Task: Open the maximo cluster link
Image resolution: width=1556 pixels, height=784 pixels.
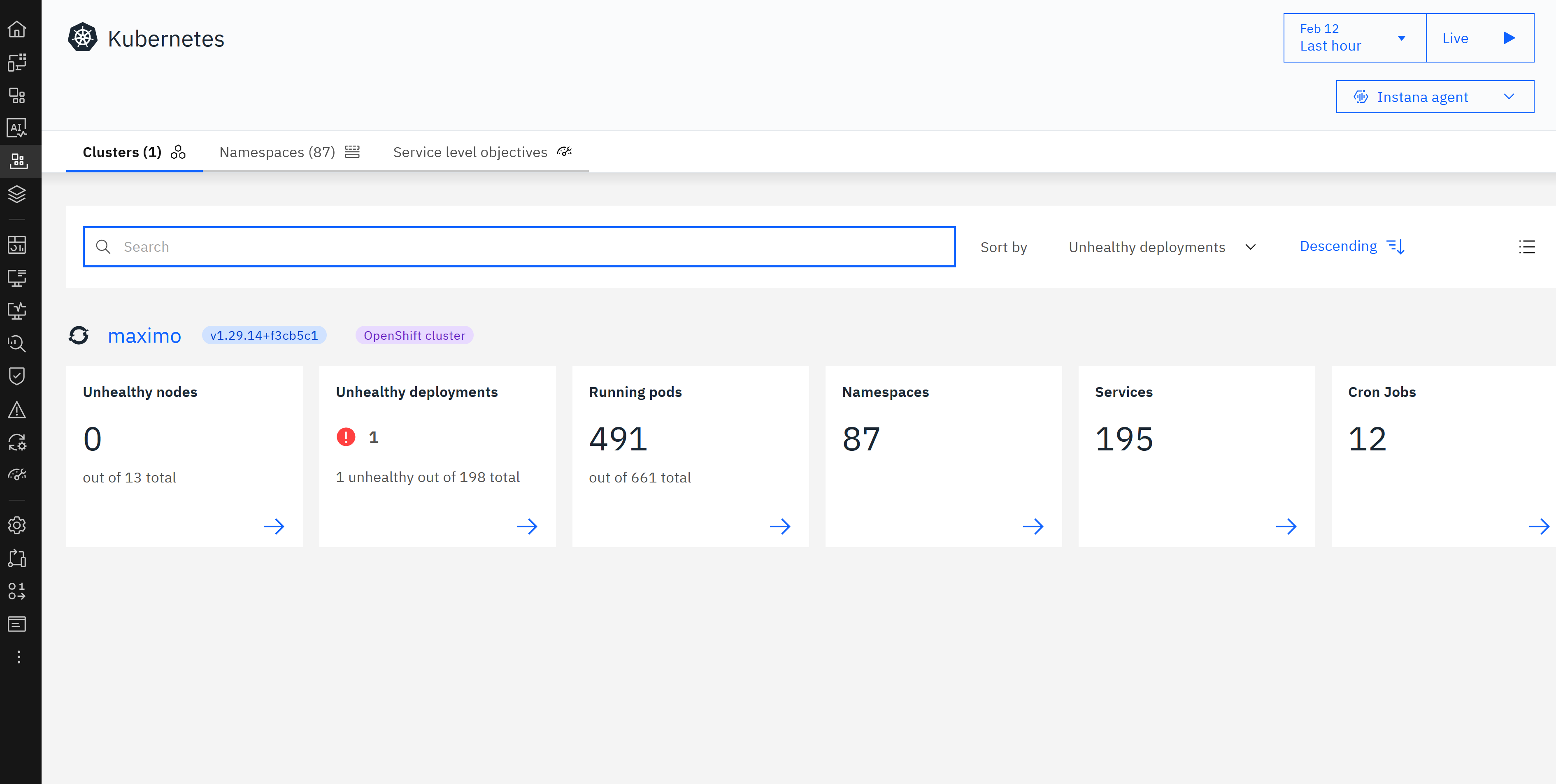Action: [144, 336]
